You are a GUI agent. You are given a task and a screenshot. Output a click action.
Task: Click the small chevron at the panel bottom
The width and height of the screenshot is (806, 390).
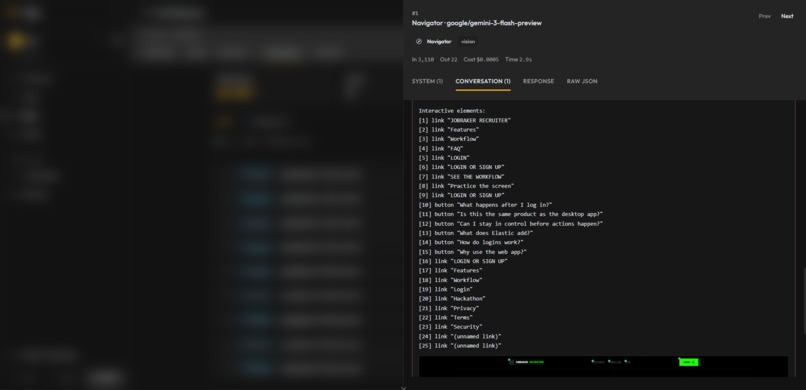[403, 388]
